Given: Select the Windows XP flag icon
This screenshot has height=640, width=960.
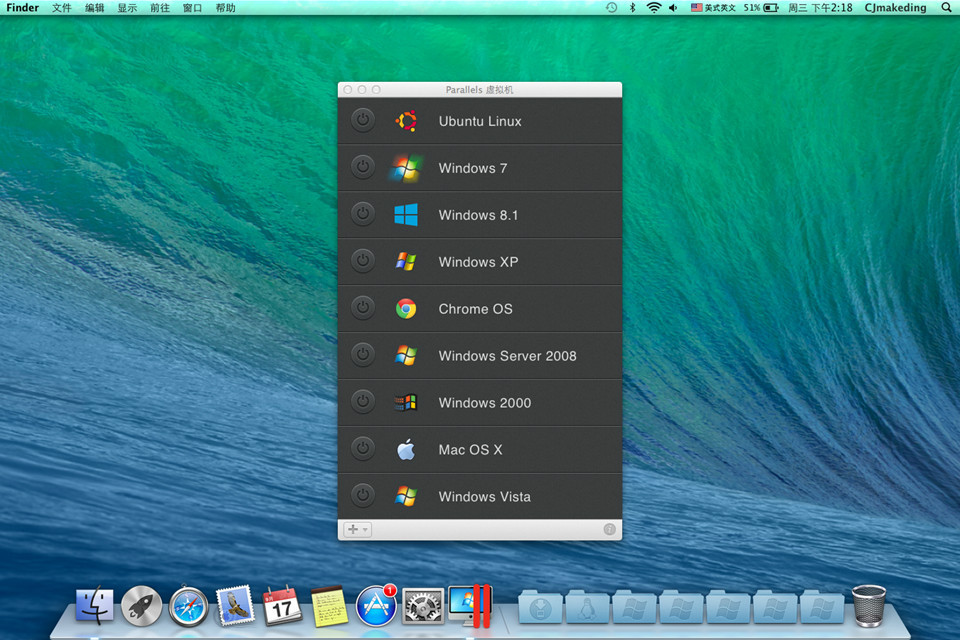Looking at the screenshot, I should 406,262.
